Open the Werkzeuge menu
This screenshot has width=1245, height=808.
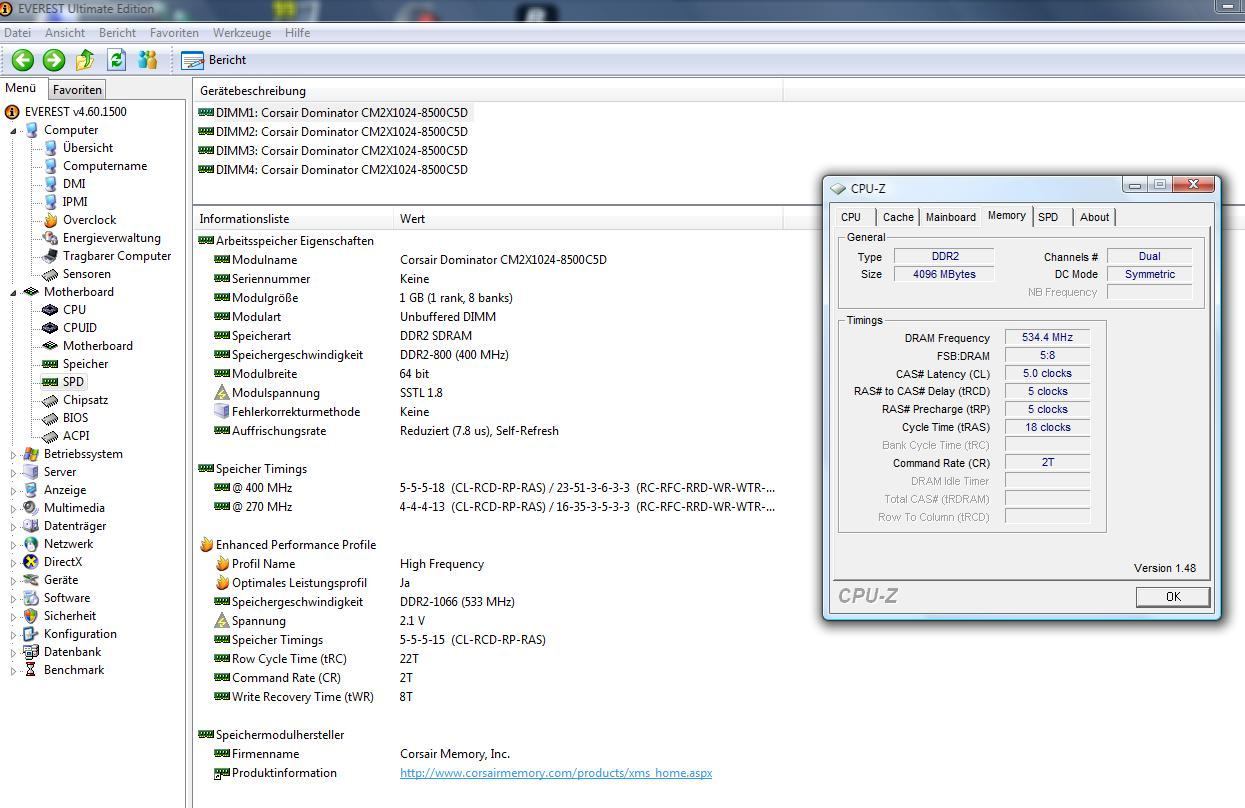click(242, 33)
